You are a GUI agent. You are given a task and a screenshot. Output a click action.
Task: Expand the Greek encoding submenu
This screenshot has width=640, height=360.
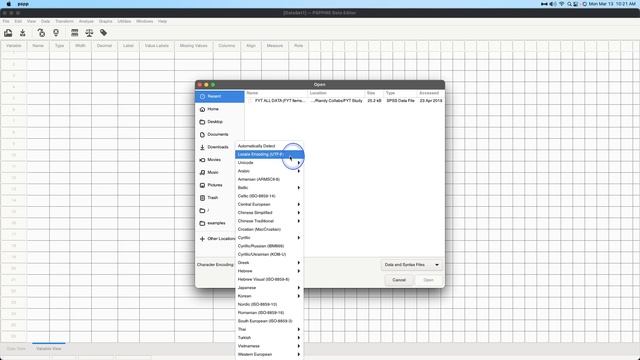pyautogui.click(x=269, y=263)
